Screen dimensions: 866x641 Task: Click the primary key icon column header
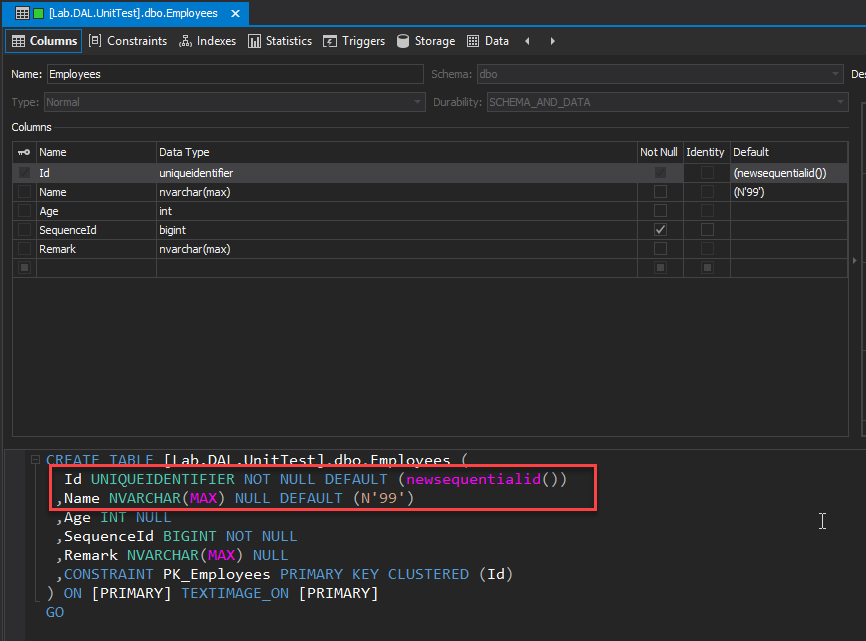(x=24, y=152)
